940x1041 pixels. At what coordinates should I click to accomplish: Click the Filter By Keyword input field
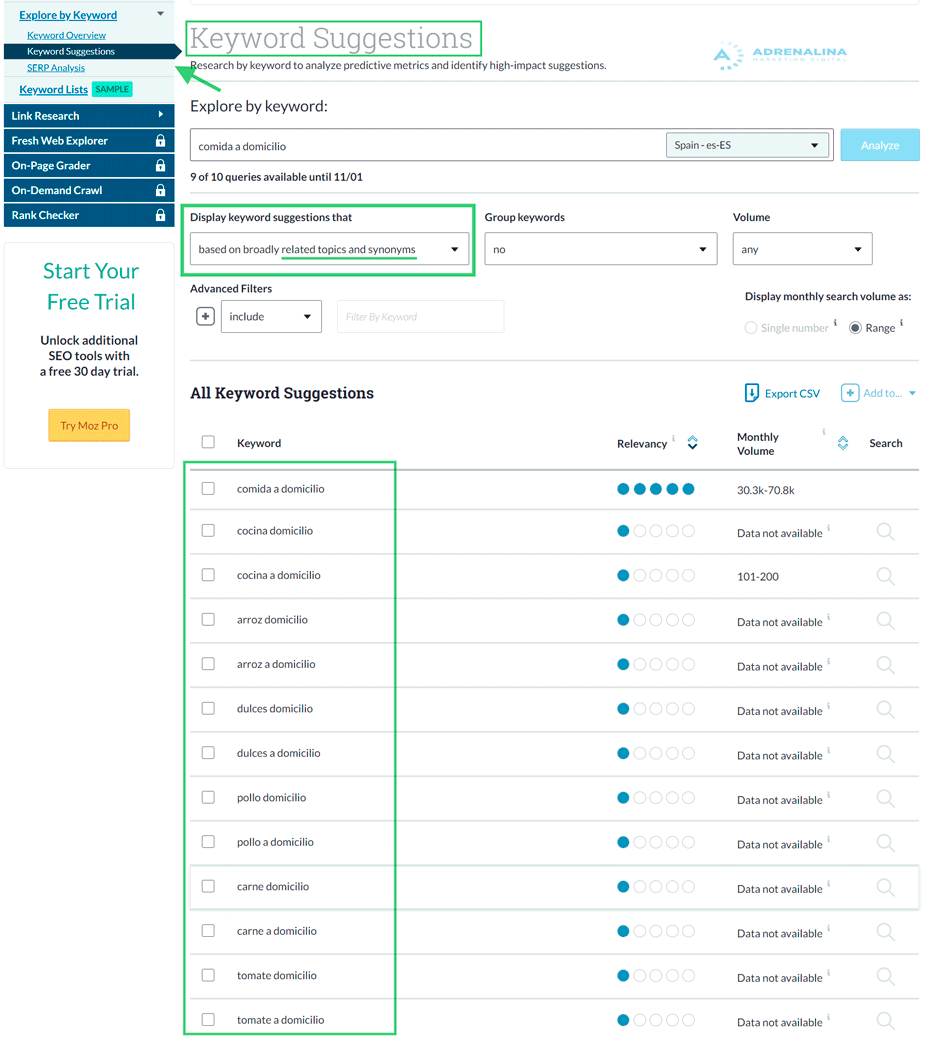(x=420, y=315)
